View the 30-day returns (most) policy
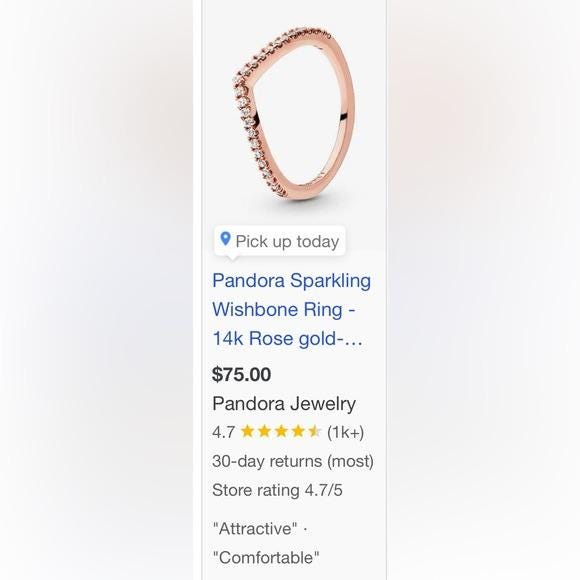Screen dimensions: 580x580 tap(293, 461)
